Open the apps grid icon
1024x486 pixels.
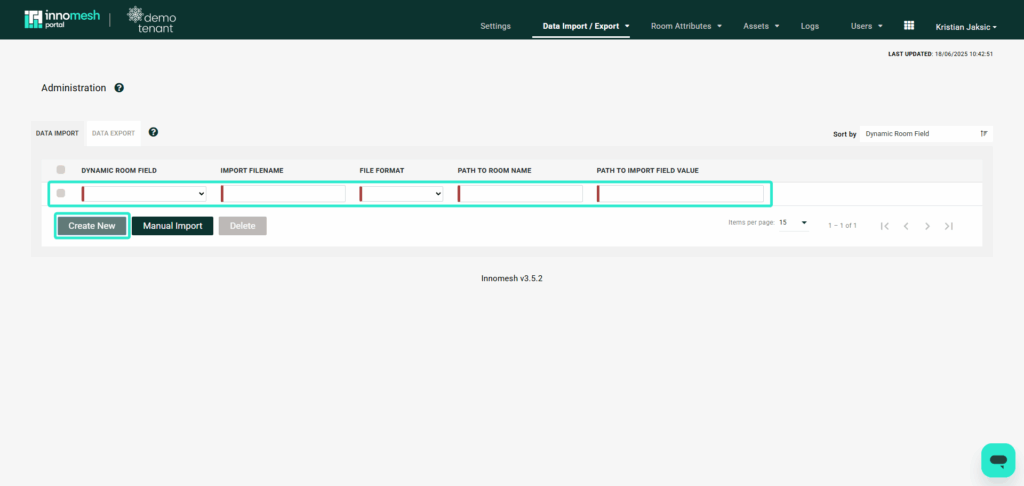click(908, 25)
